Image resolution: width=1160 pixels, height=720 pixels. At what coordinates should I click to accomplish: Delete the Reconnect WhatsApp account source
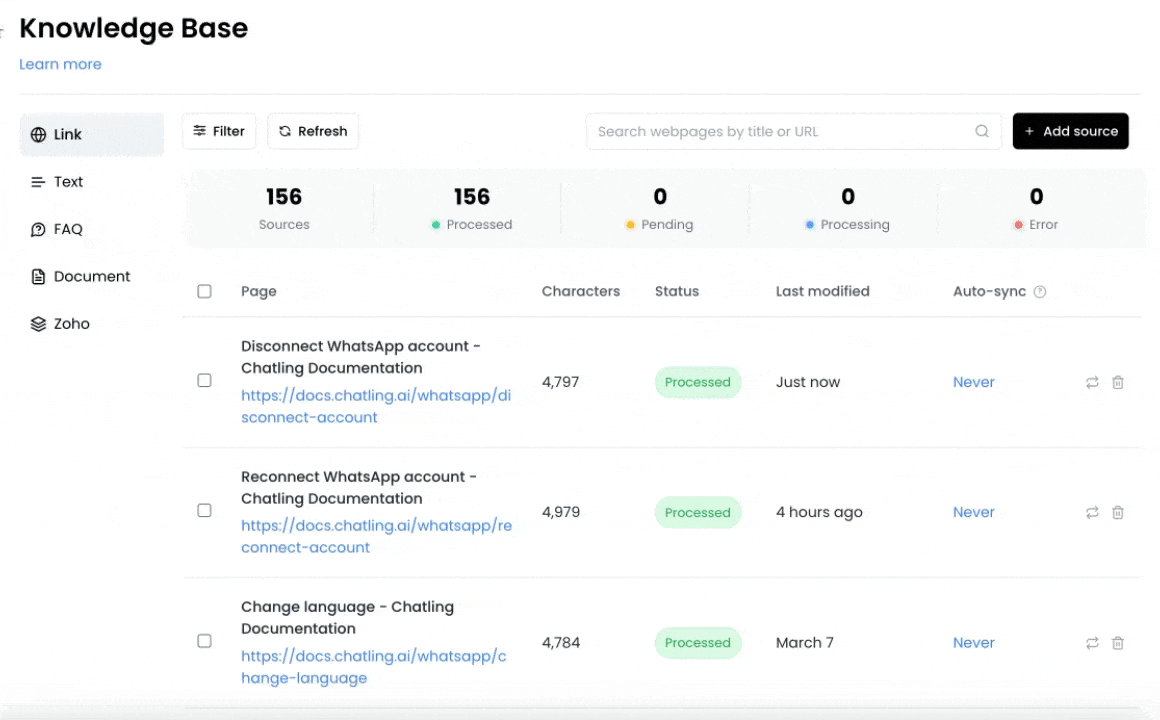tap(1118, 512)
